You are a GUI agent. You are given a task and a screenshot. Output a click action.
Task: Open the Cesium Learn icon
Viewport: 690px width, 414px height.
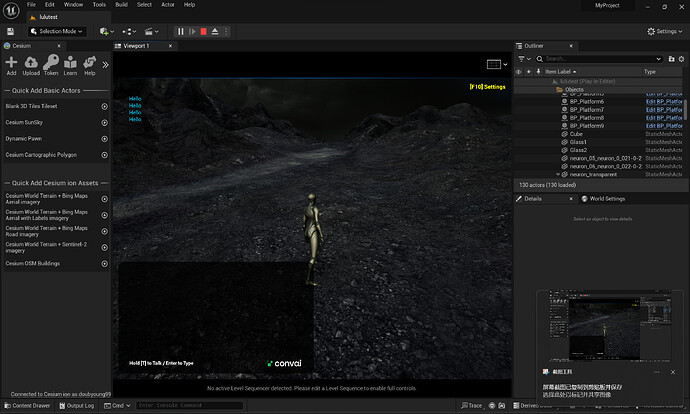click(70, 66)
